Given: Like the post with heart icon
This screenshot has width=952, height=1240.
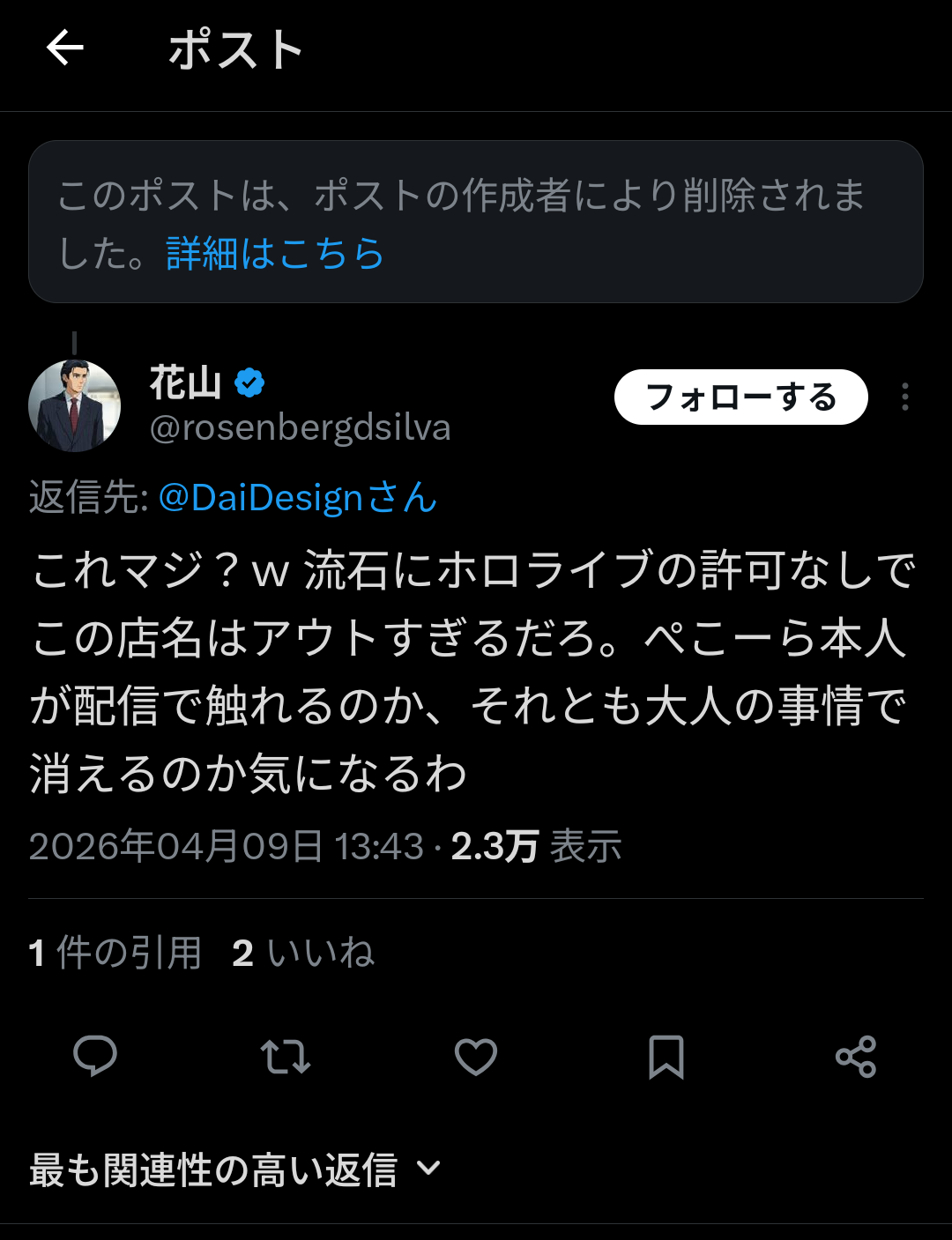Looking at the screenshot, I should (x=476, y=1056).
